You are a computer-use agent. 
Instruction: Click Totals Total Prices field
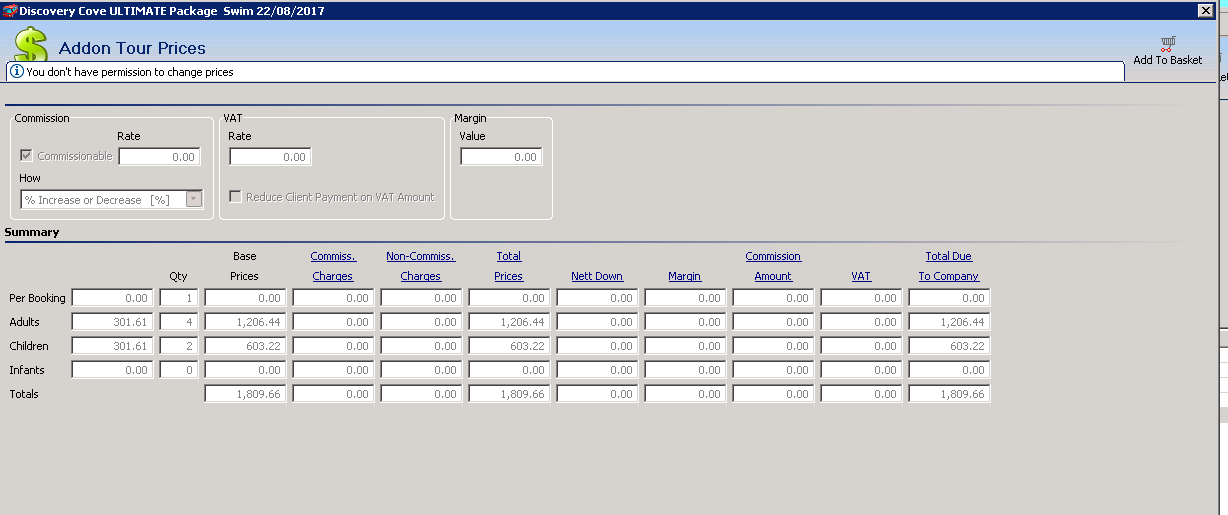point(509,394)
